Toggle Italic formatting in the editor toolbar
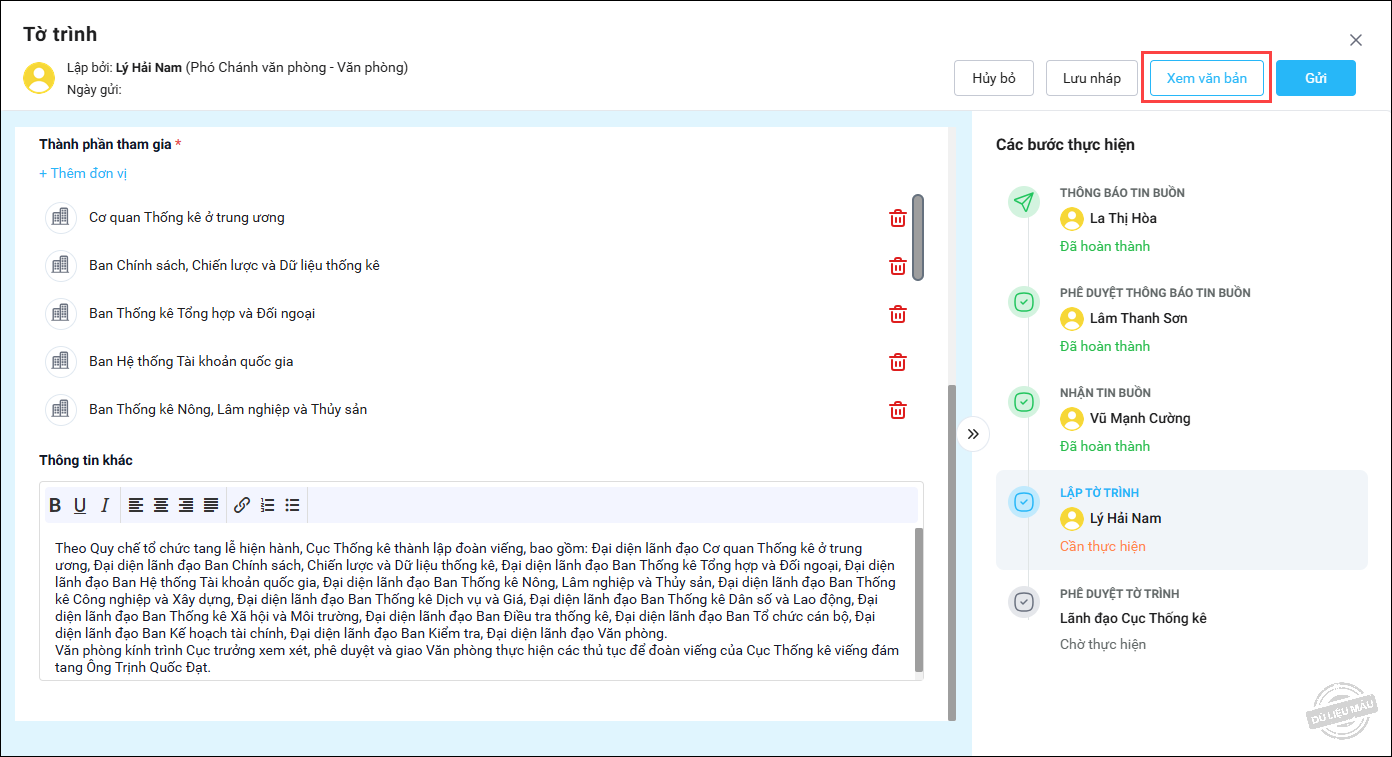1392x757 pixels. [105, 505]
